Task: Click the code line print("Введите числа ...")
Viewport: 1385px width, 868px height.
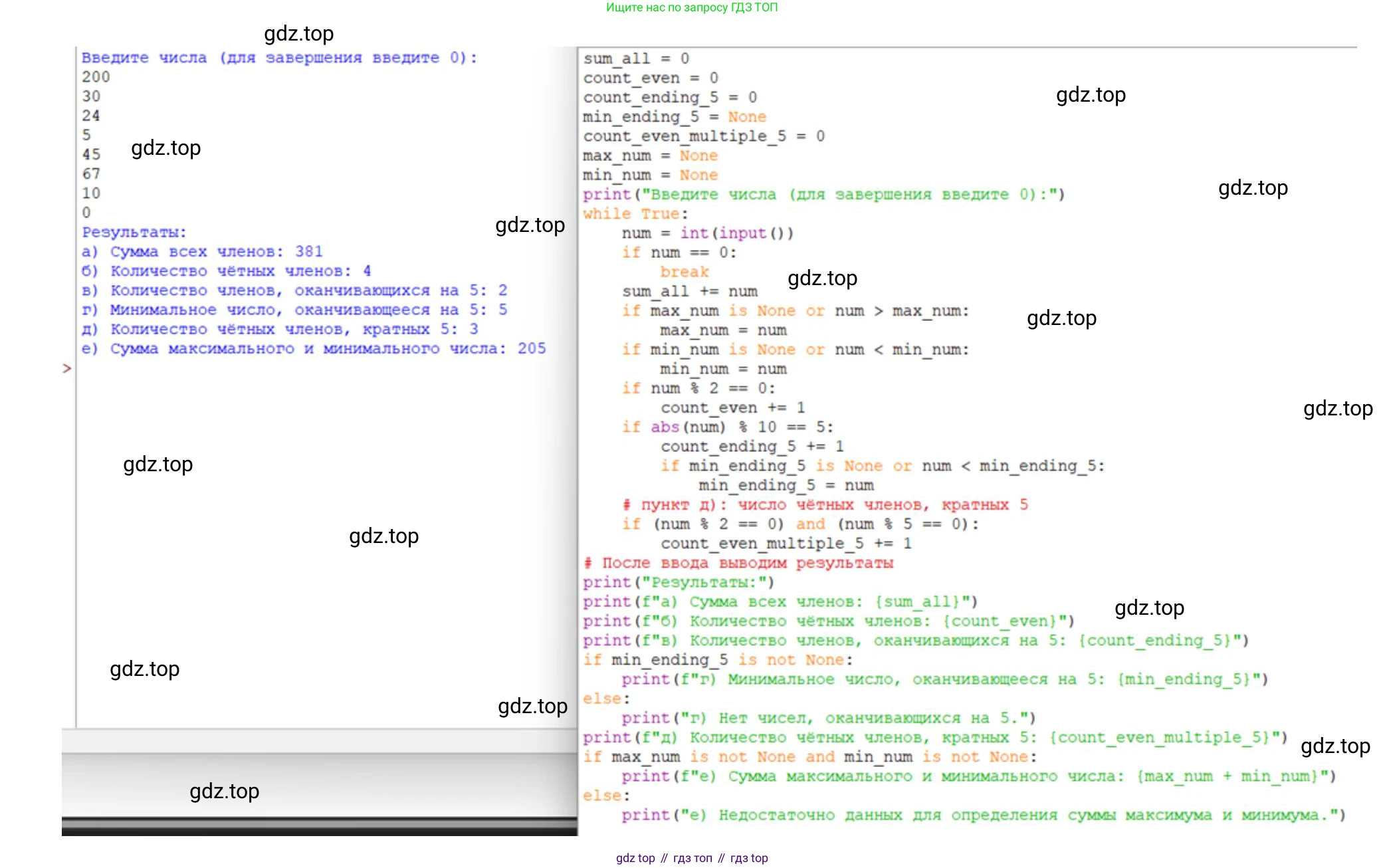Action: coord(824,195)
